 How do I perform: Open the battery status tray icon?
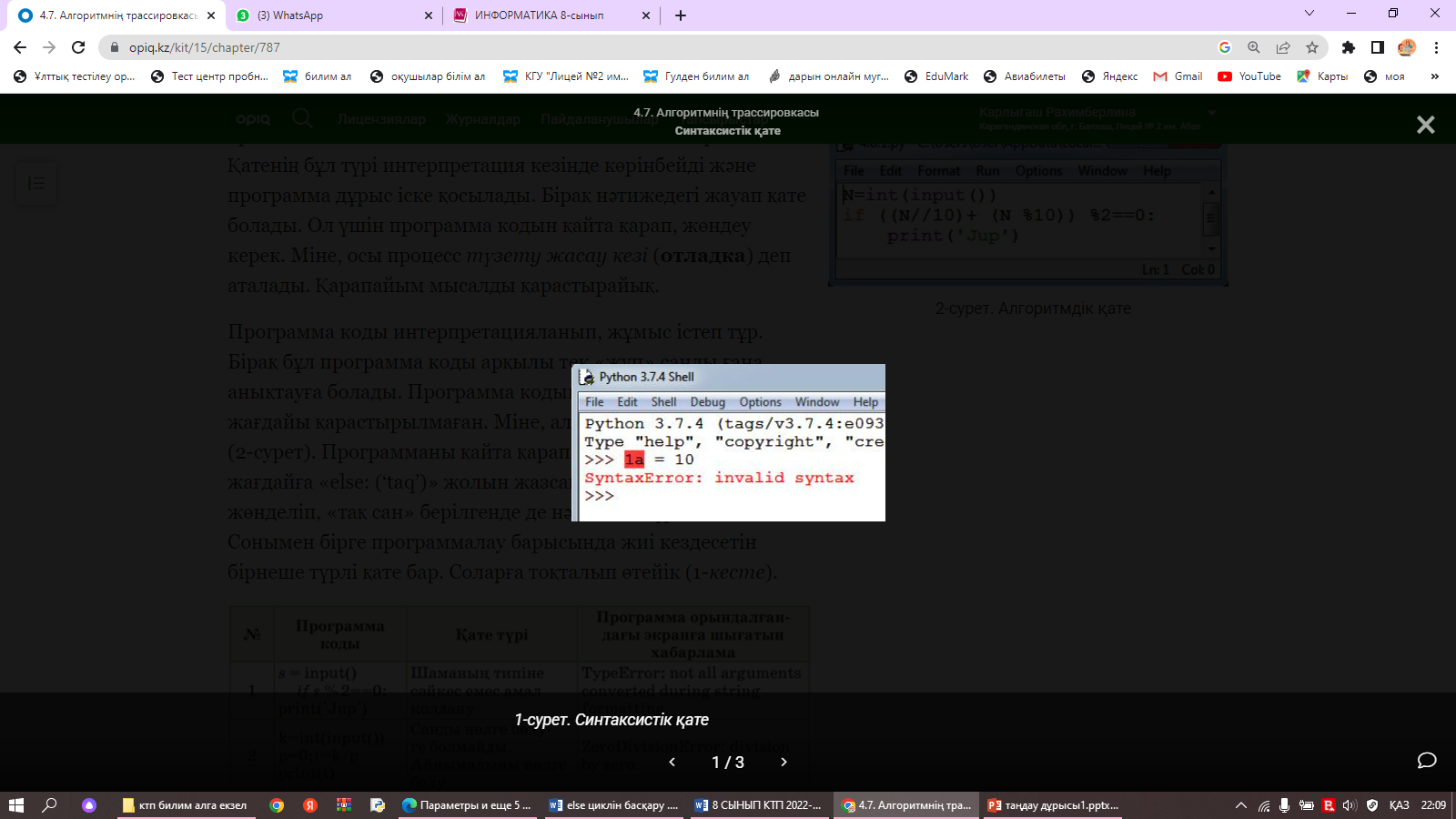click(x=1306, y=805)
